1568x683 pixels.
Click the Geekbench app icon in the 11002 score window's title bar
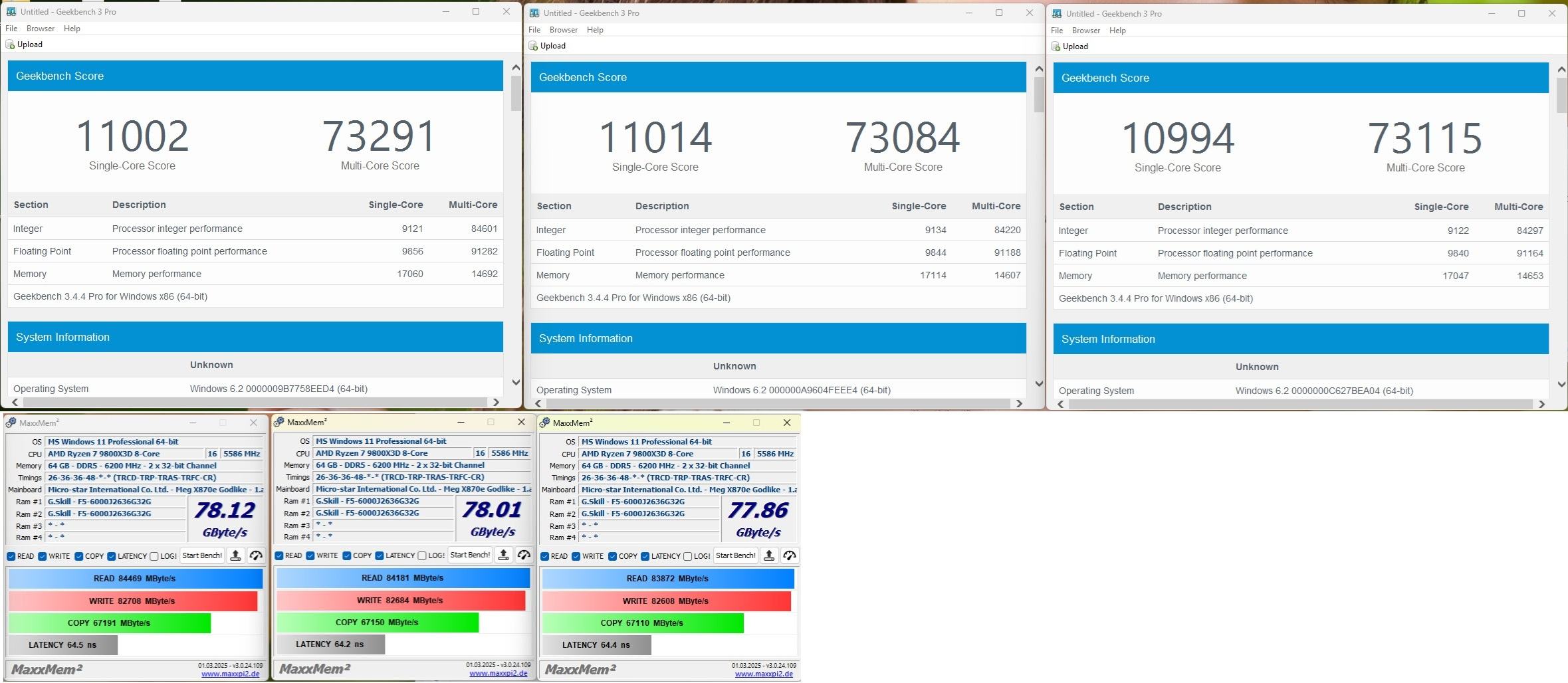click(x=11, y=11)
